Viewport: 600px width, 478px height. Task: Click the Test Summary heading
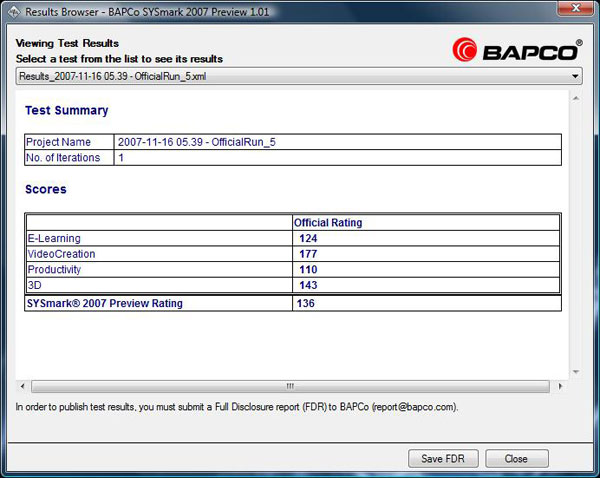coord(67,110)
